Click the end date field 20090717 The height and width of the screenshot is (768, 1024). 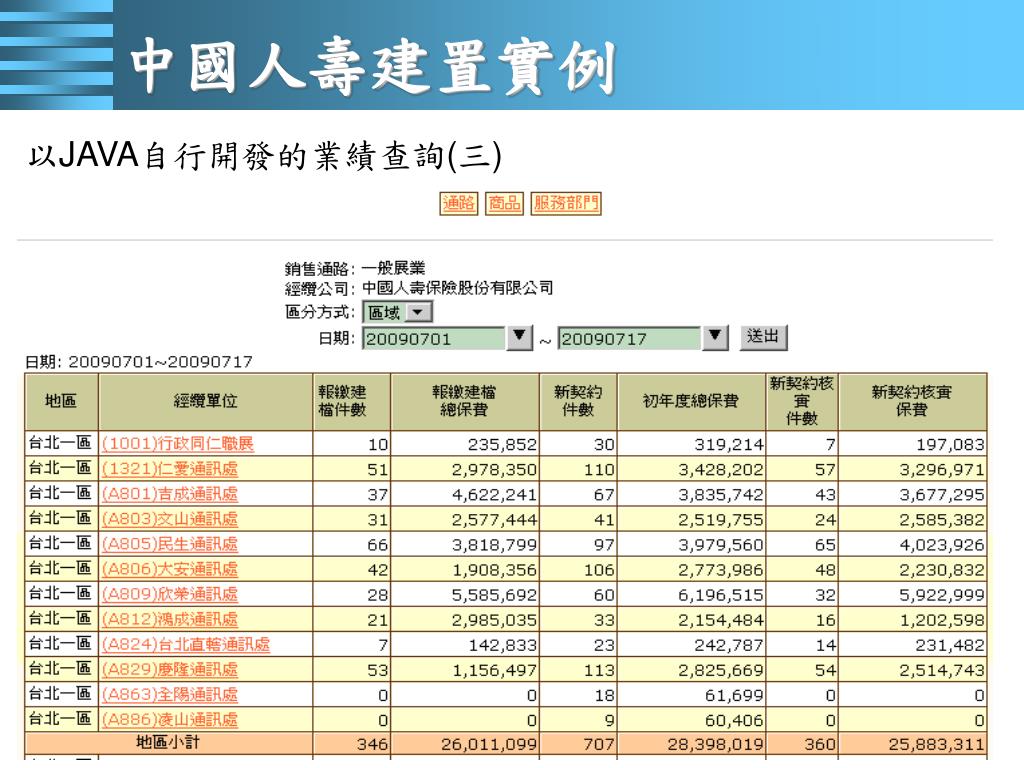pyautogui.click(x=630, y=338)
